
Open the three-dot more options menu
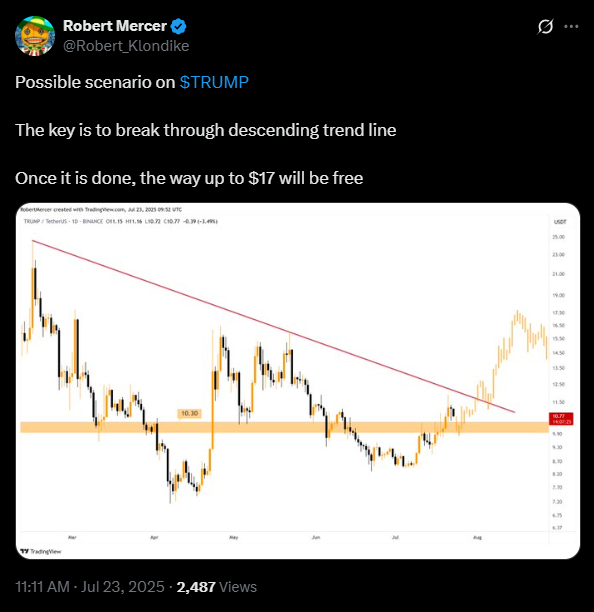(x=571, y=27)
